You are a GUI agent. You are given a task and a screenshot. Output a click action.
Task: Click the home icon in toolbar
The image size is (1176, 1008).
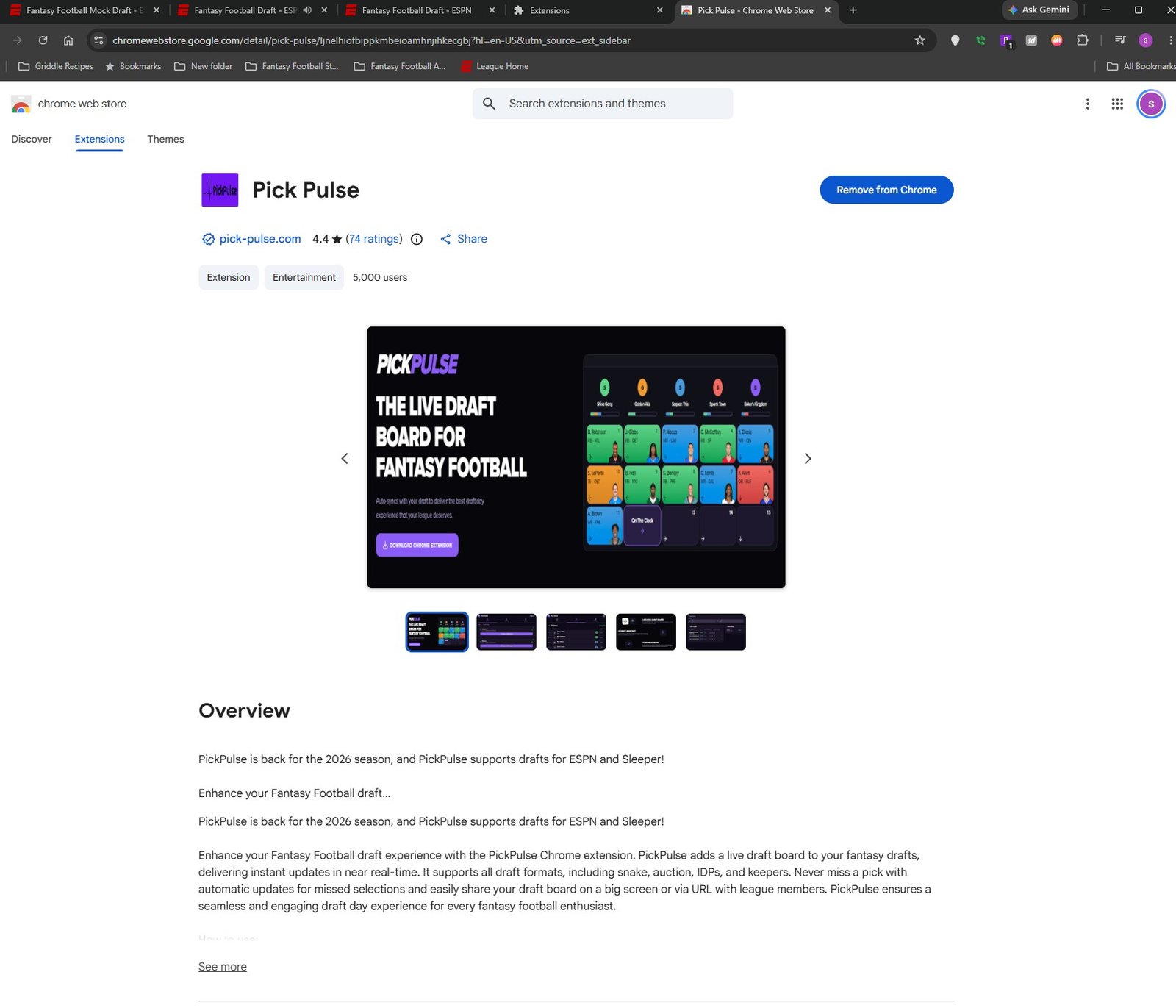(x=68, y=40)
